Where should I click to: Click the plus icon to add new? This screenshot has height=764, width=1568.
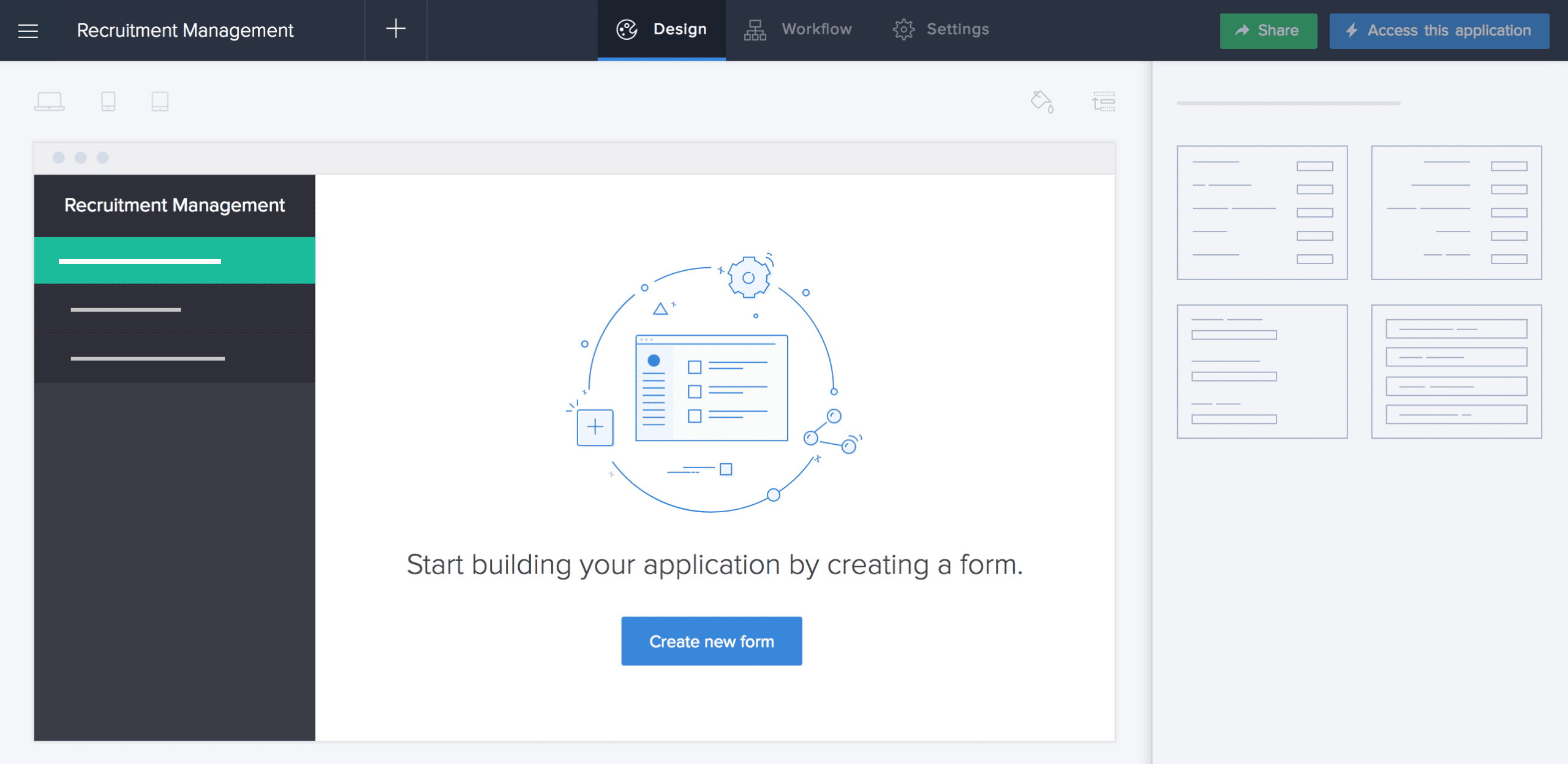396,29
